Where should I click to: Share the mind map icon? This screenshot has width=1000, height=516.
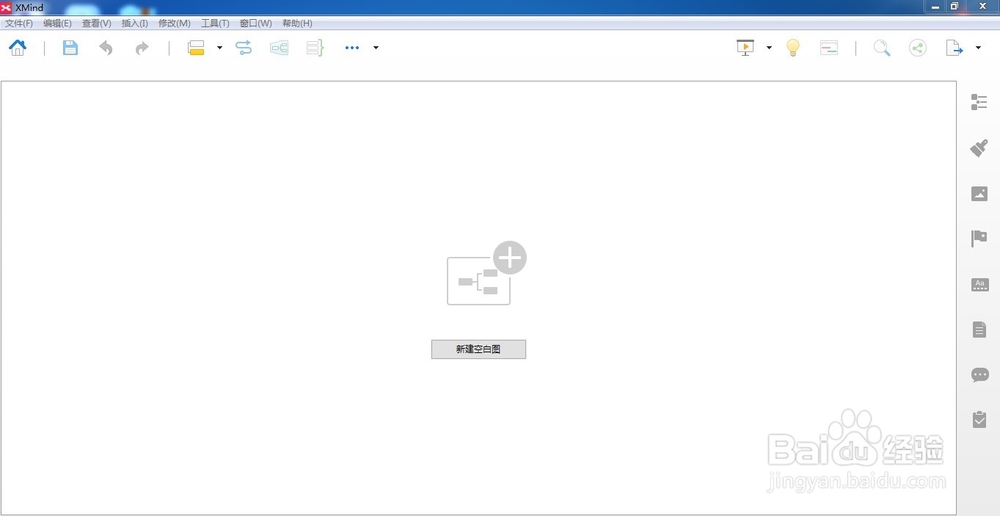(918, 47)
